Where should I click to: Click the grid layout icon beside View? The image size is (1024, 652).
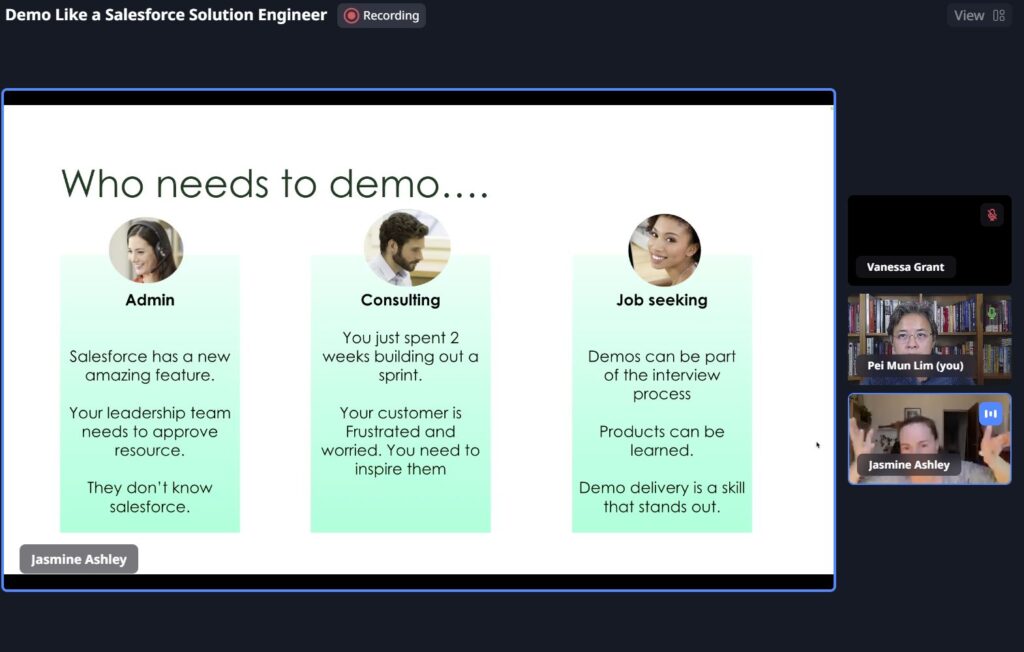pos(999,16)
